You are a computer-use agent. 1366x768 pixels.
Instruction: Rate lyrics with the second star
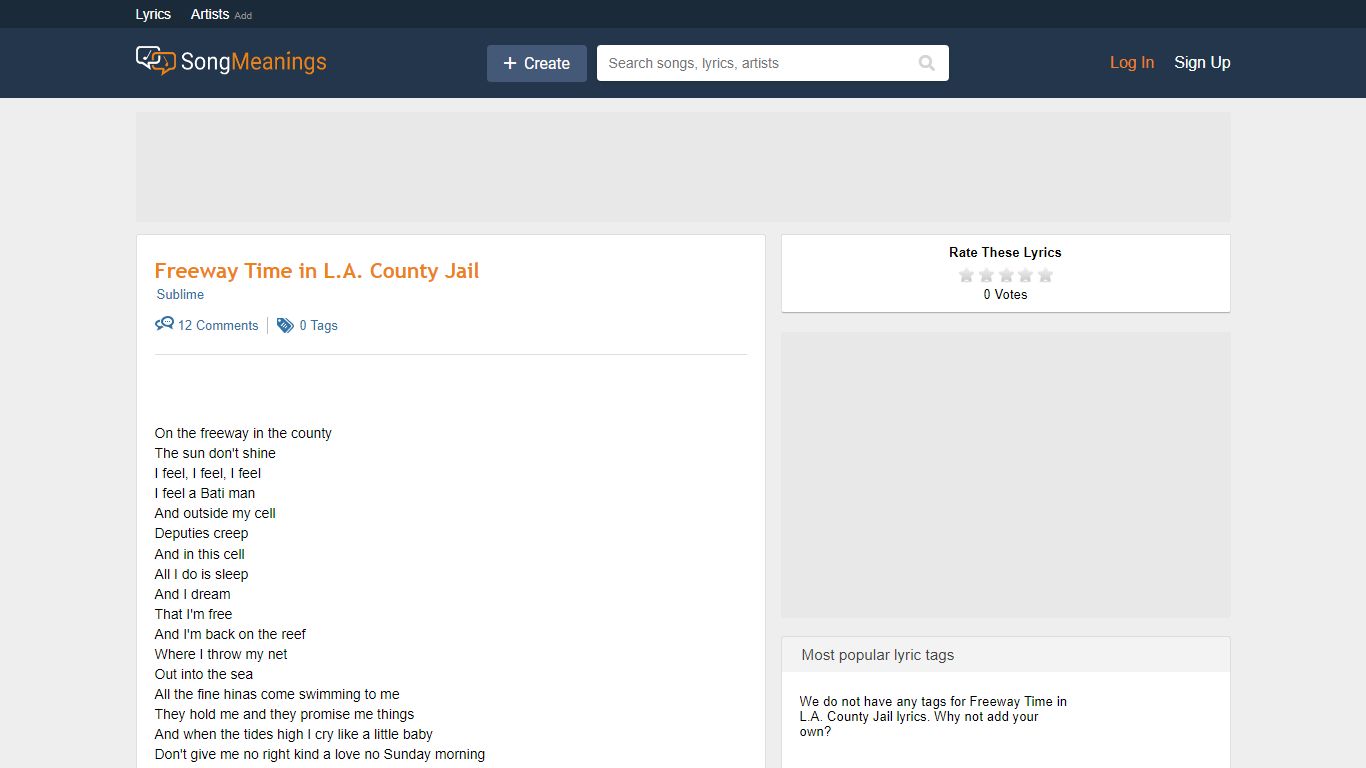point(986,275)
